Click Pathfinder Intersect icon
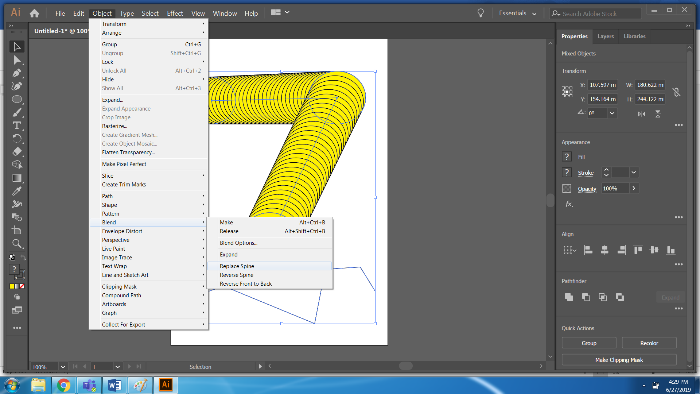700x394 pixels. pos(603,297)
